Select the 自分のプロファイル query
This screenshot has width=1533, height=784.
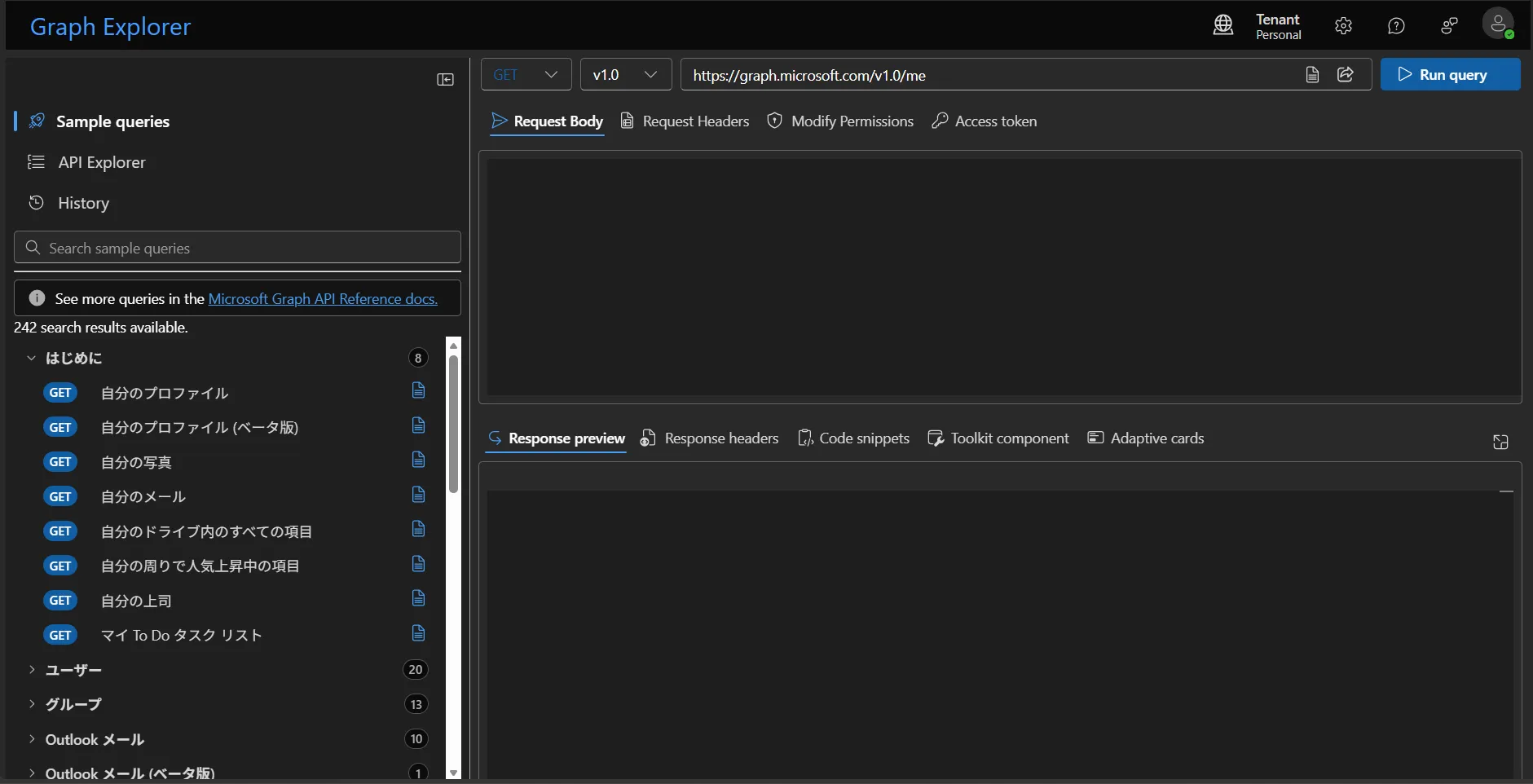(165, 393)
